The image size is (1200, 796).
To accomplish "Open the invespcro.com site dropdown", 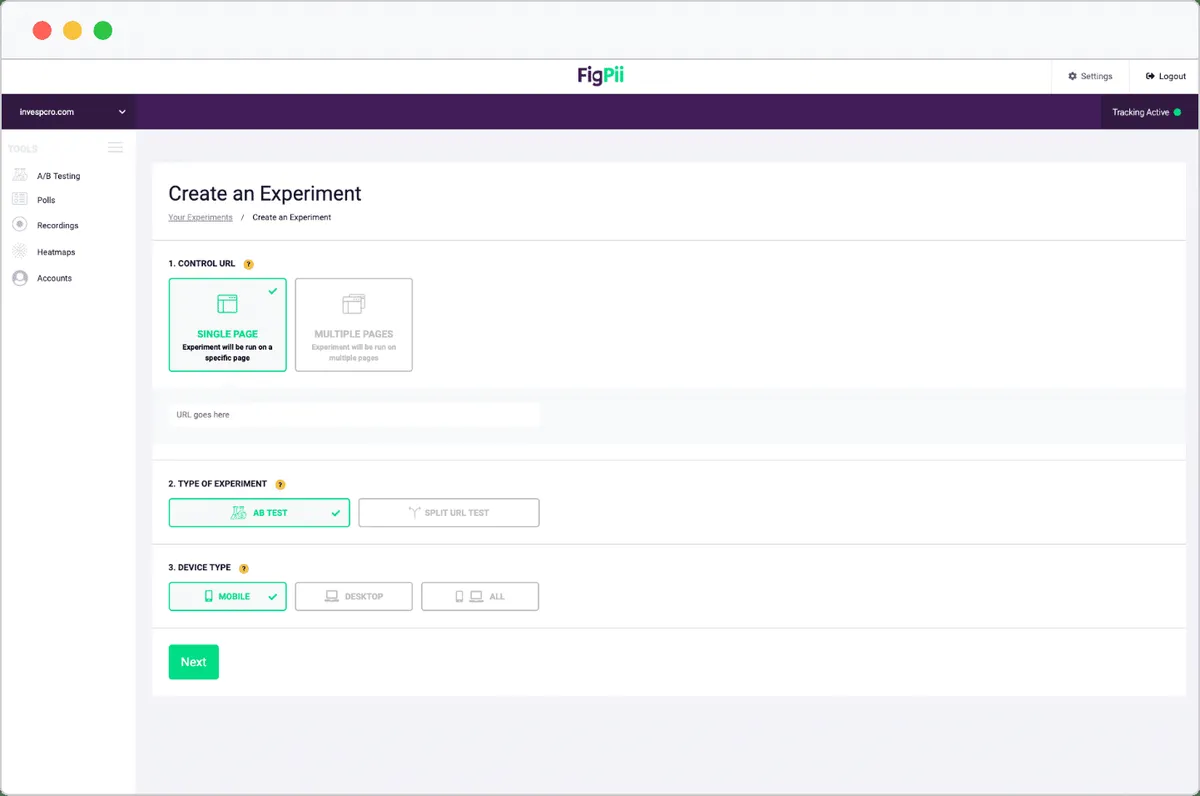I will (x=68, y=112).
